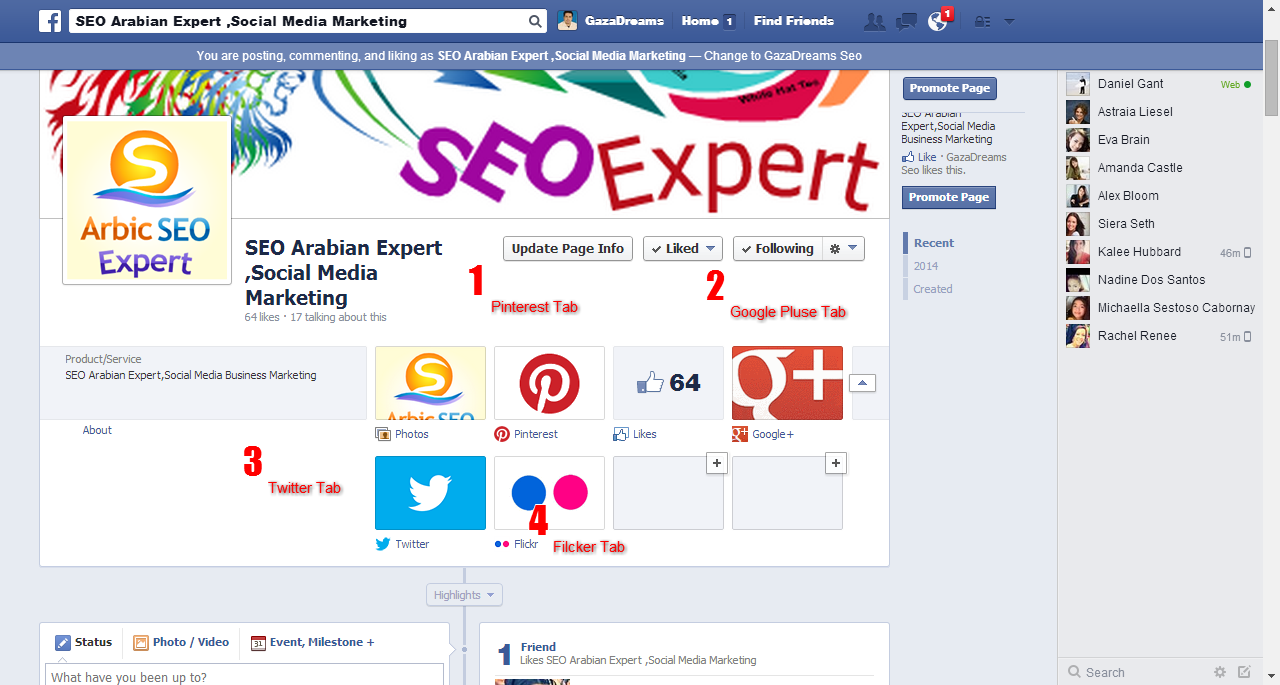Open the privacy shortcuts lock icon
The height and width of the screenshot is (685, 1280).
coord(983,21)
